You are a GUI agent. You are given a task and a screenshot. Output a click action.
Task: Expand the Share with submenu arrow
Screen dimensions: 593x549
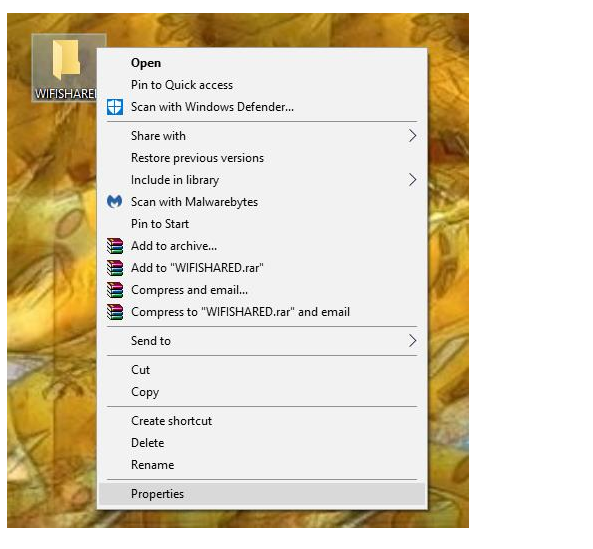[413, 136]
